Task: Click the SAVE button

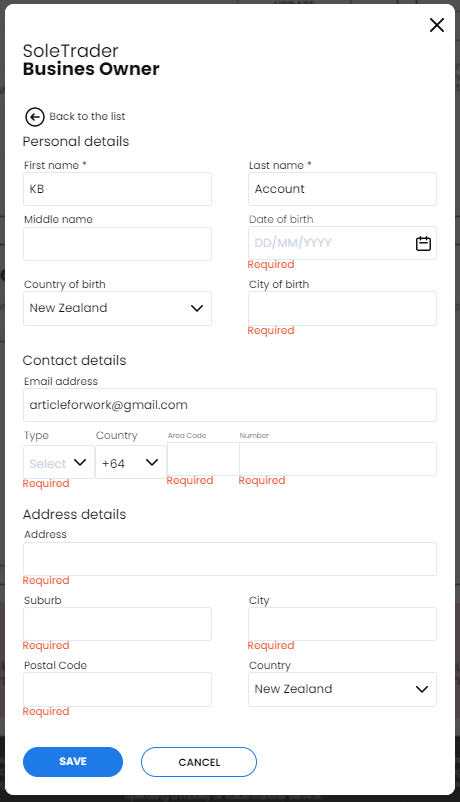Action: tap(73, 762)
